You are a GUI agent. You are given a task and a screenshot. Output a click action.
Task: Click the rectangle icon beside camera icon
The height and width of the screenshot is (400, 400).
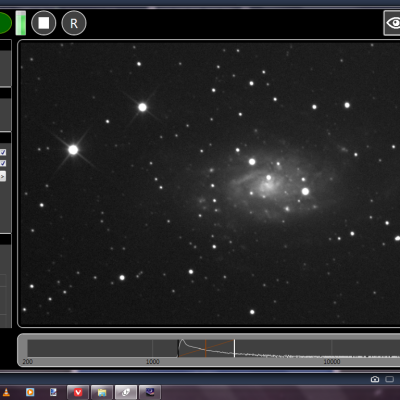point(389,379)
